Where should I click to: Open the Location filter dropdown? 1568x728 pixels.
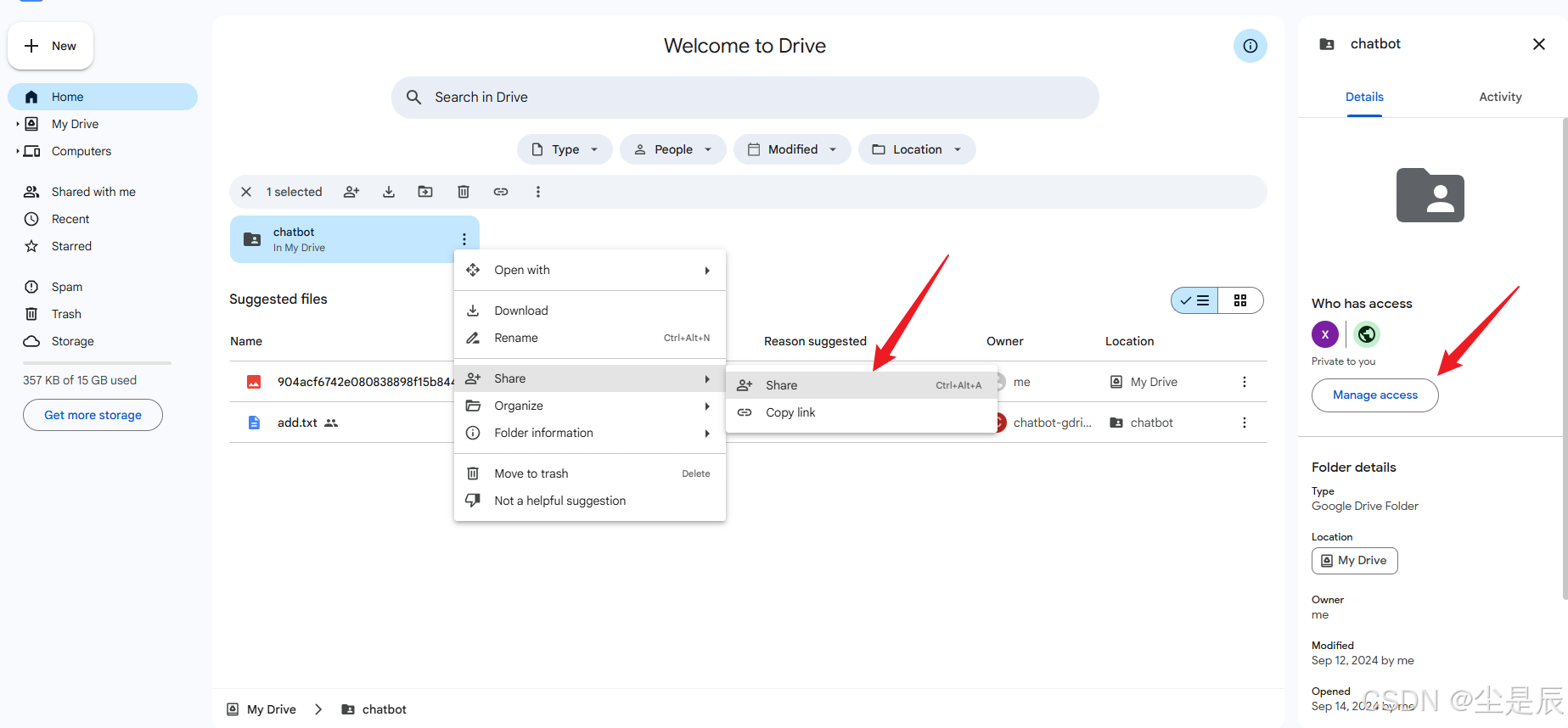(x=917, y=149)
